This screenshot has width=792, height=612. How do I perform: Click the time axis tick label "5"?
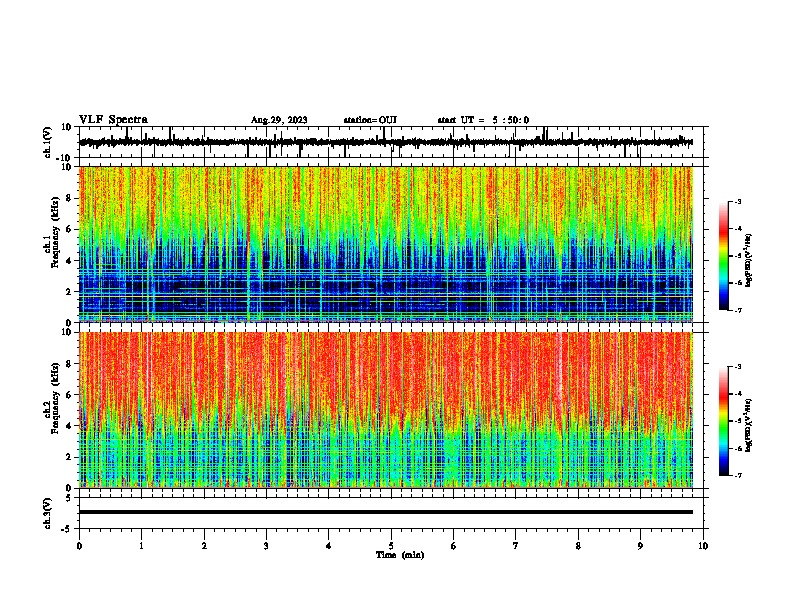pos(391,546)
